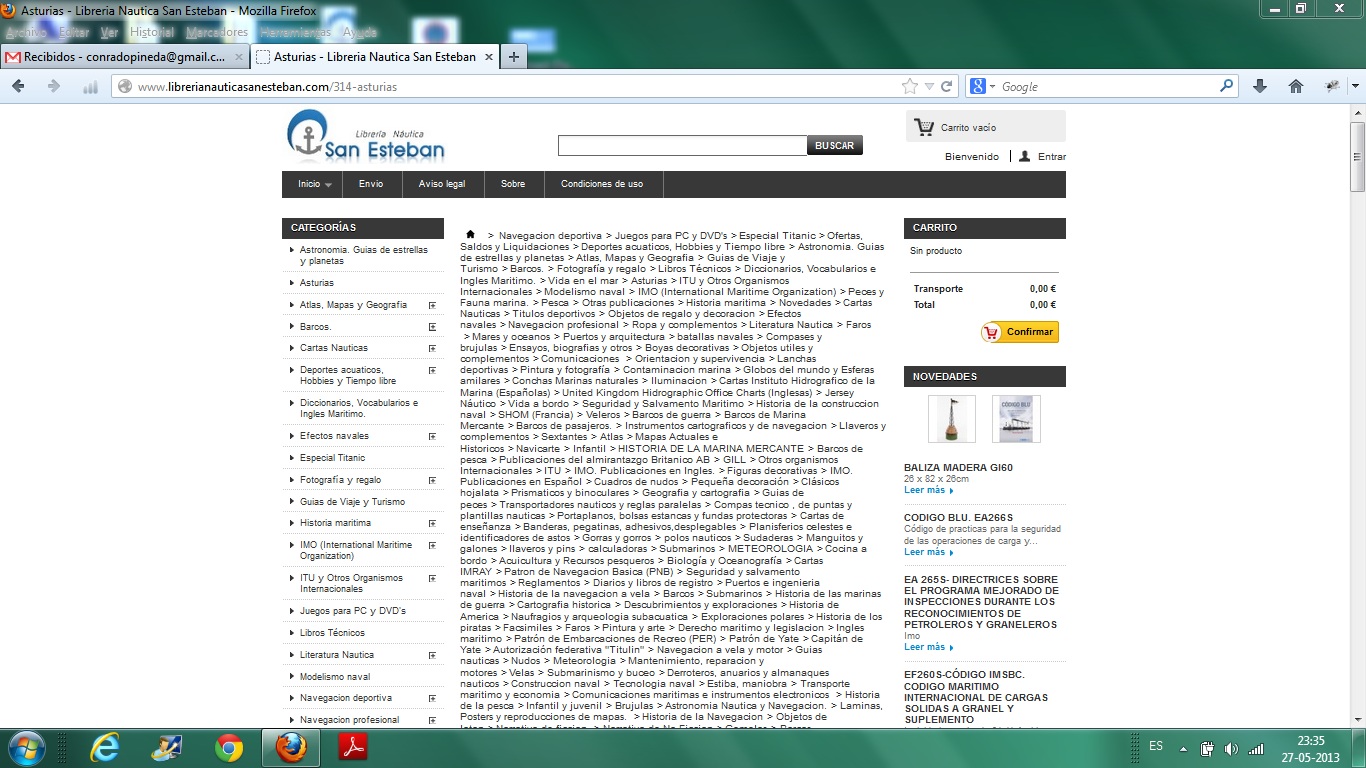Click the site identity icon in the address bar
This screenshot has width=1366, height=768.
124,87
